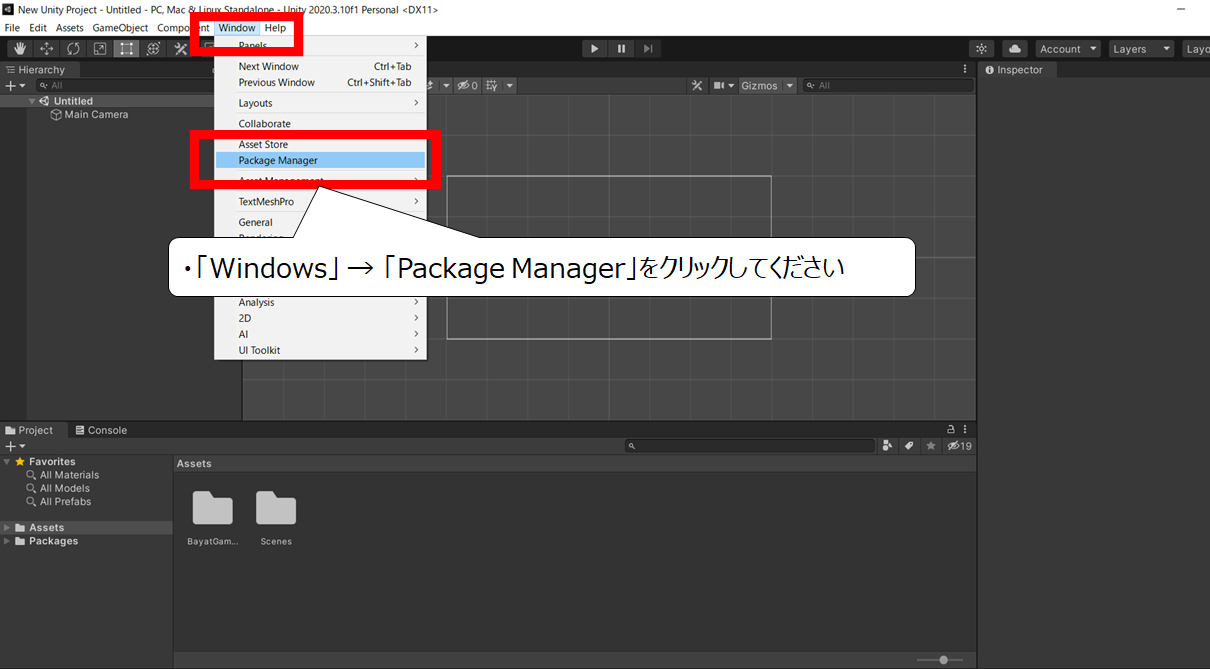The height and width of the screenshot is (669, 1210).
Task: Click the Step frame button
Action: tap(648, 49)
